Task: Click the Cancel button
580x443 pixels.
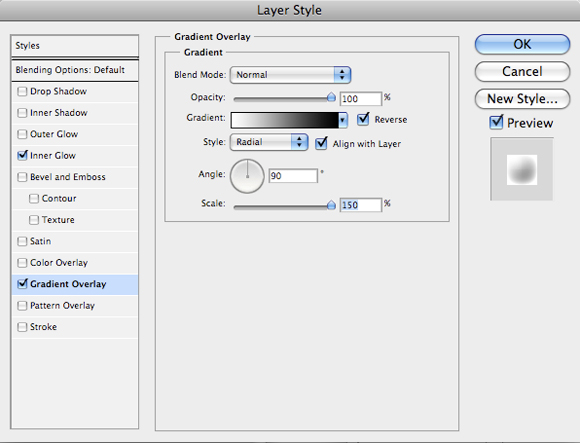Action: pos(522,71)
